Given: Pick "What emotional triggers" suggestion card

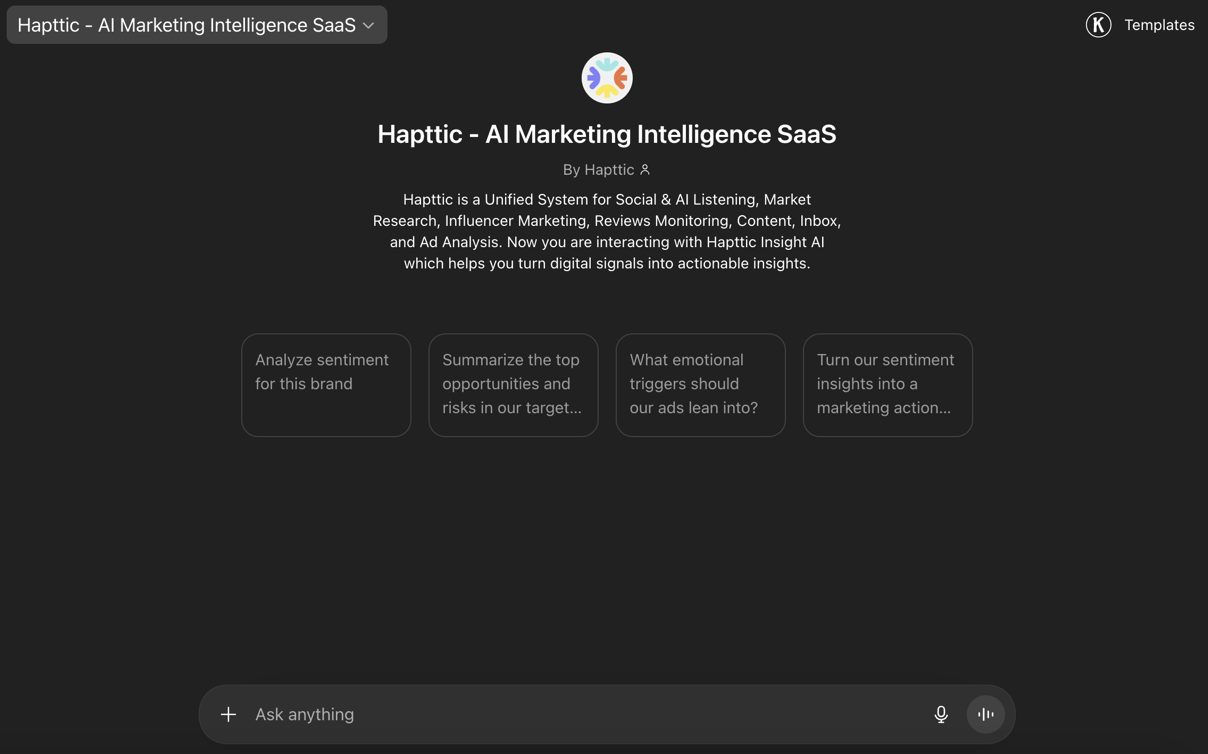Looking at the screenshot, I should [x=700, y=385].
